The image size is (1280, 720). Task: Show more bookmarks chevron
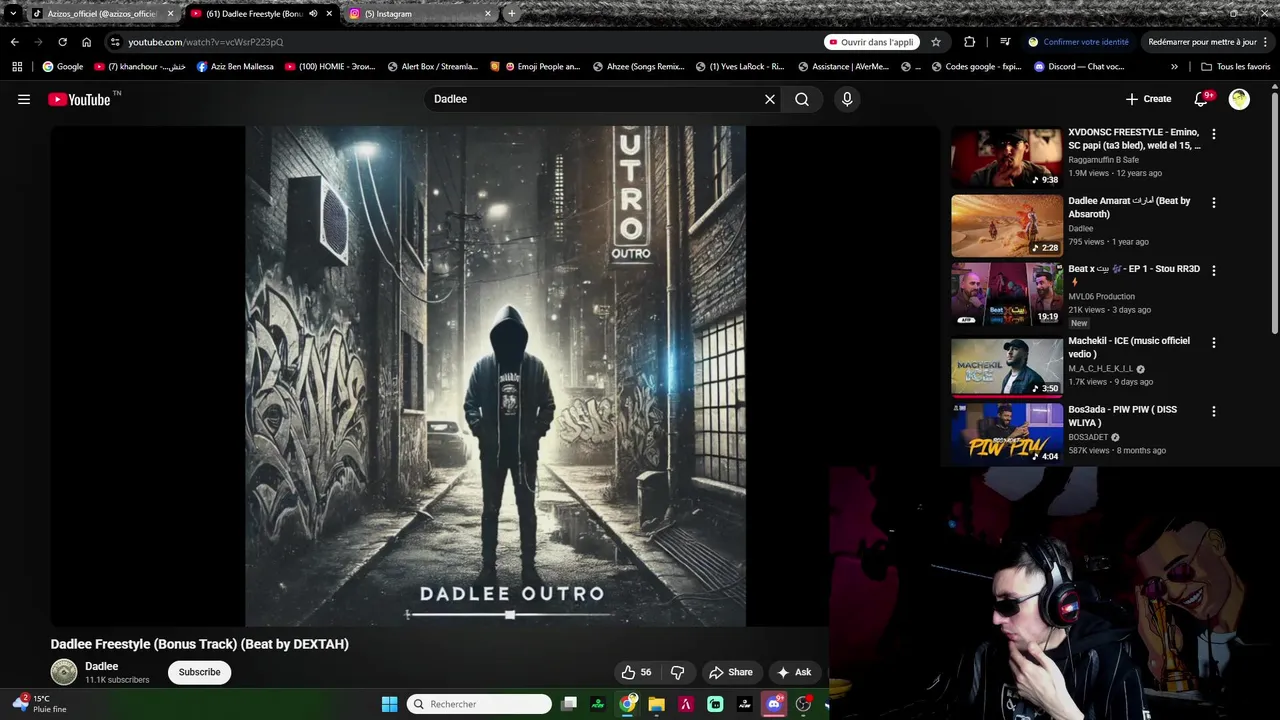tap(1174, 67)
